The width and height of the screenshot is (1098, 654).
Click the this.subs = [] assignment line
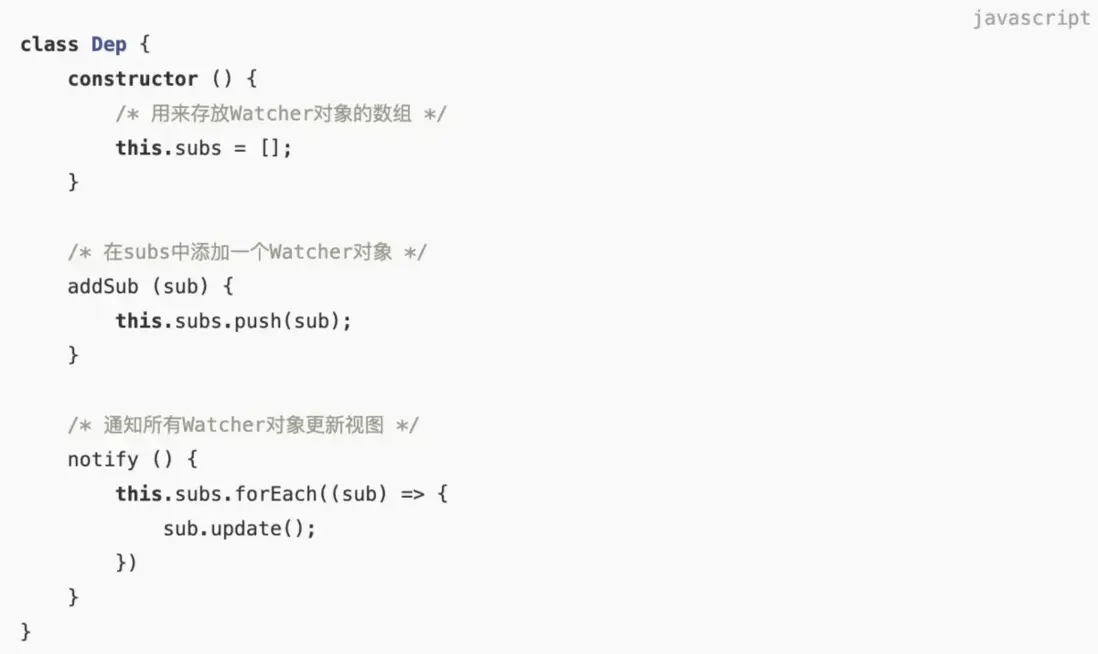tap(204, 148)
